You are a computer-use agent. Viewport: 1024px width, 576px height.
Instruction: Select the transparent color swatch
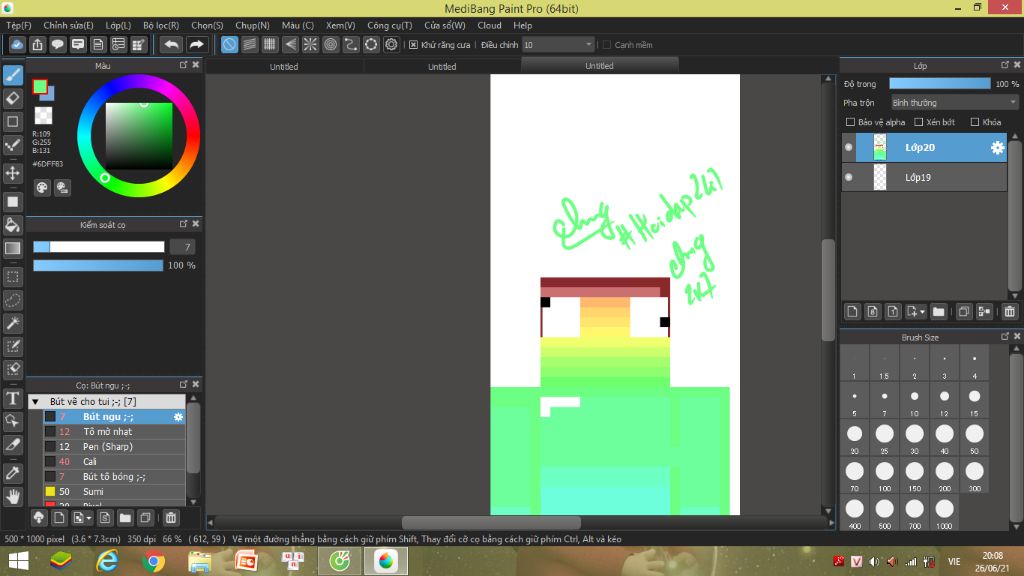pyautogui.click(x=43, y=116)
